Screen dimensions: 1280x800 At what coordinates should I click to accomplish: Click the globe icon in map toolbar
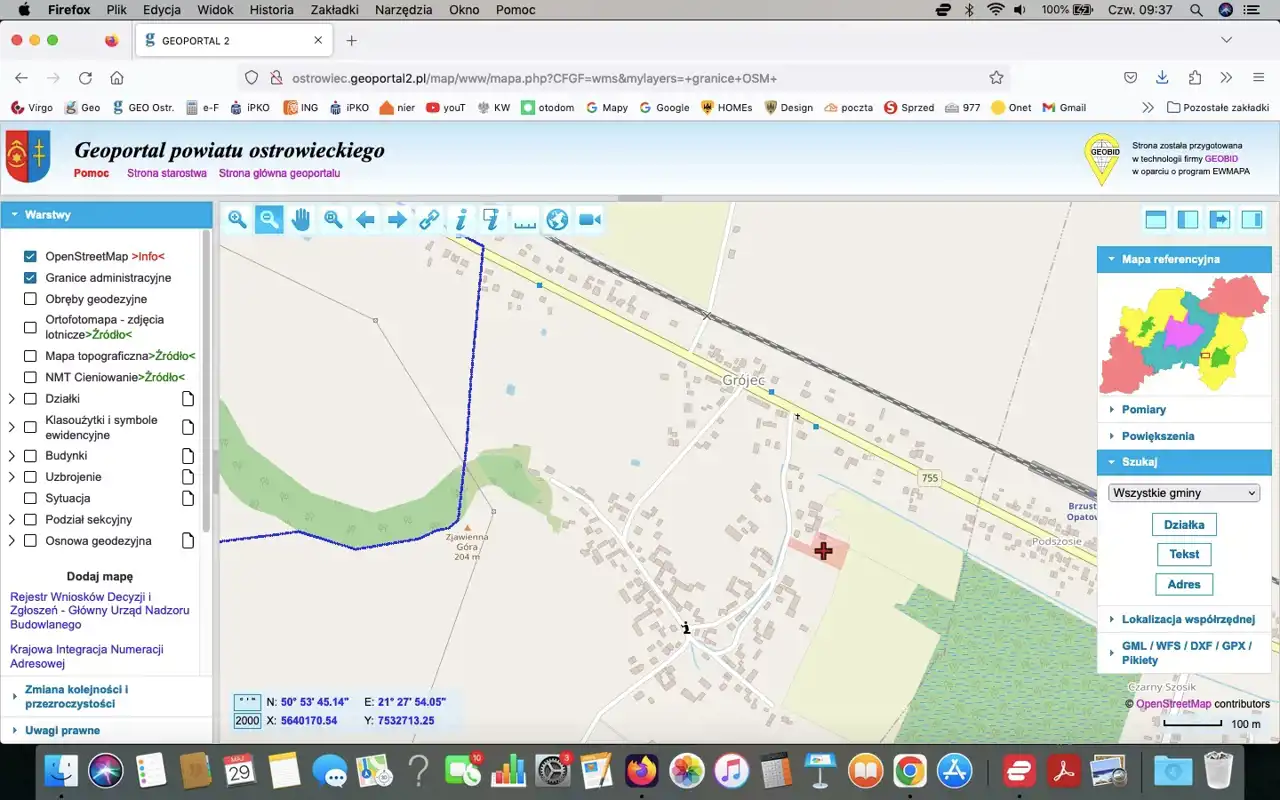pos(557,220)
